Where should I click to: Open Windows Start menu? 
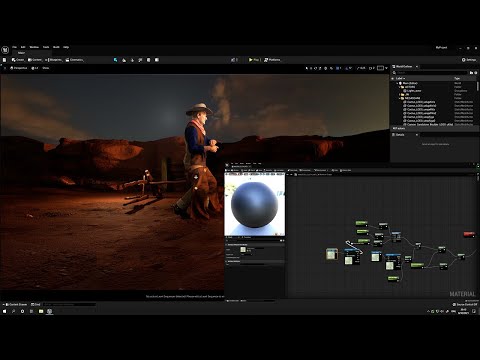(4, 311)
